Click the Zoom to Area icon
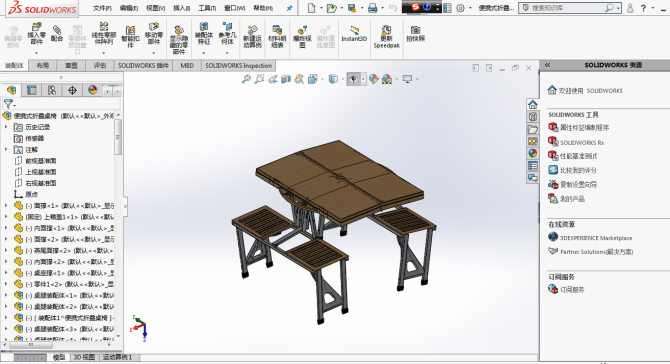The width and height of the screenshot is (670, 364). coord(259,79)
